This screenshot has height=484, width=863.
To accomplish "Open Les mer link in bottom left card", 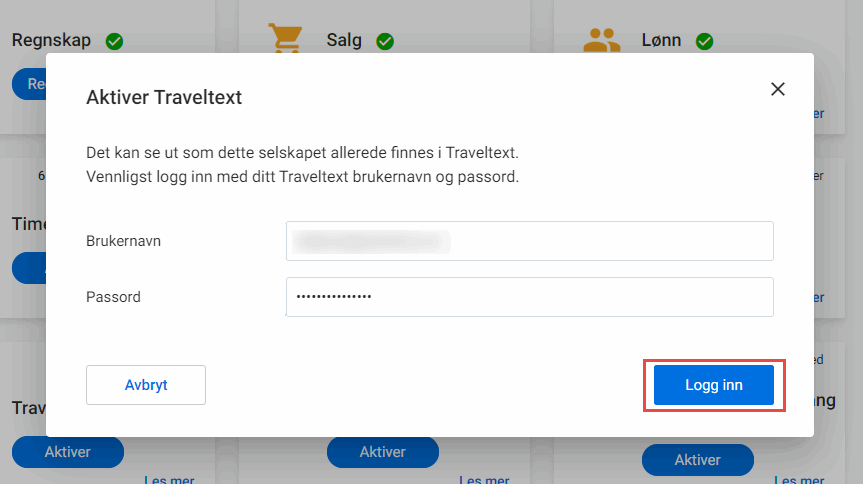I will [170, 479].
